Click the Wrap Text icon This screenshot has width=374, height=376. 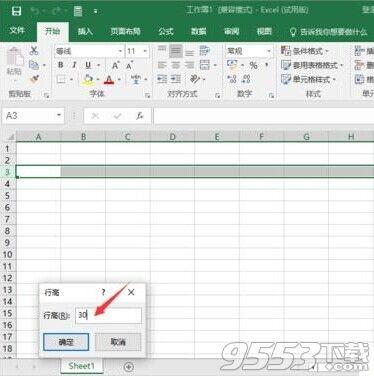coord(204,51)
